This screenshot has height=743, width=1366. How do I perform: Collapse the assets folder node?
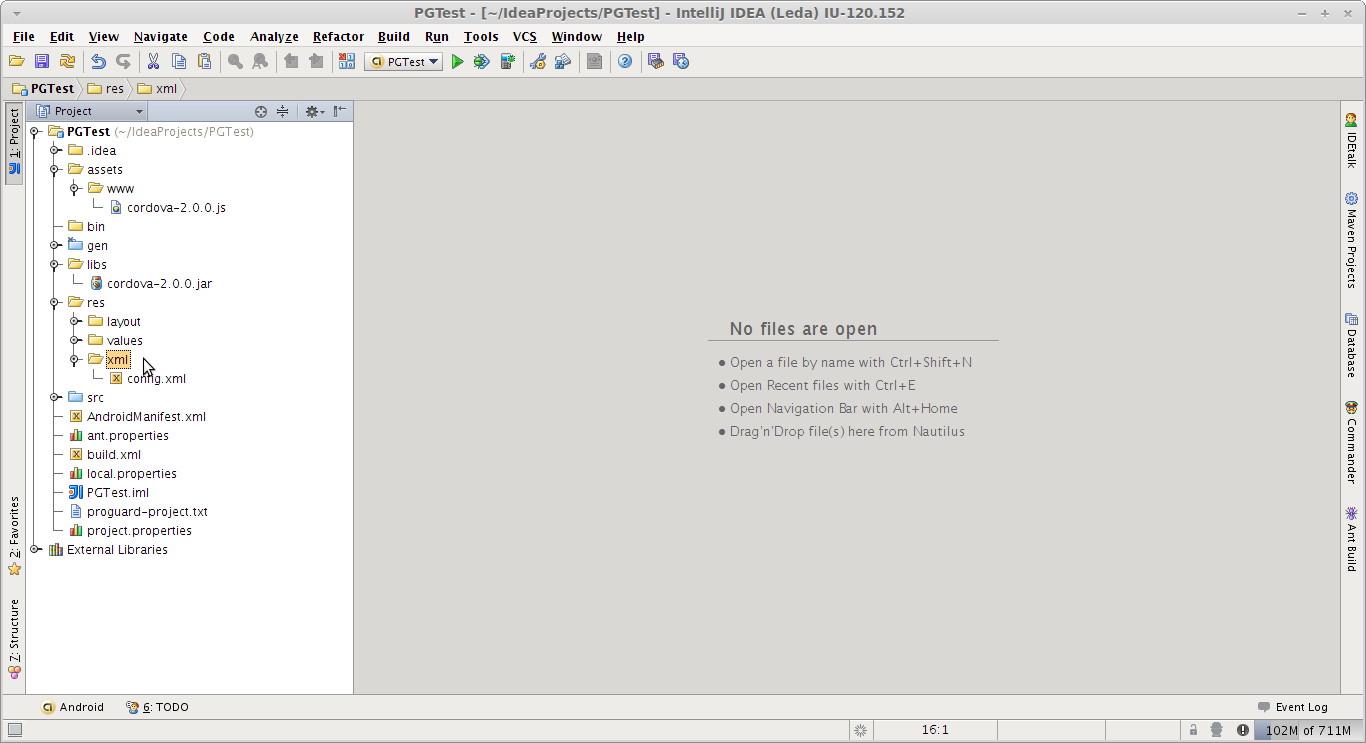(55, 169)
